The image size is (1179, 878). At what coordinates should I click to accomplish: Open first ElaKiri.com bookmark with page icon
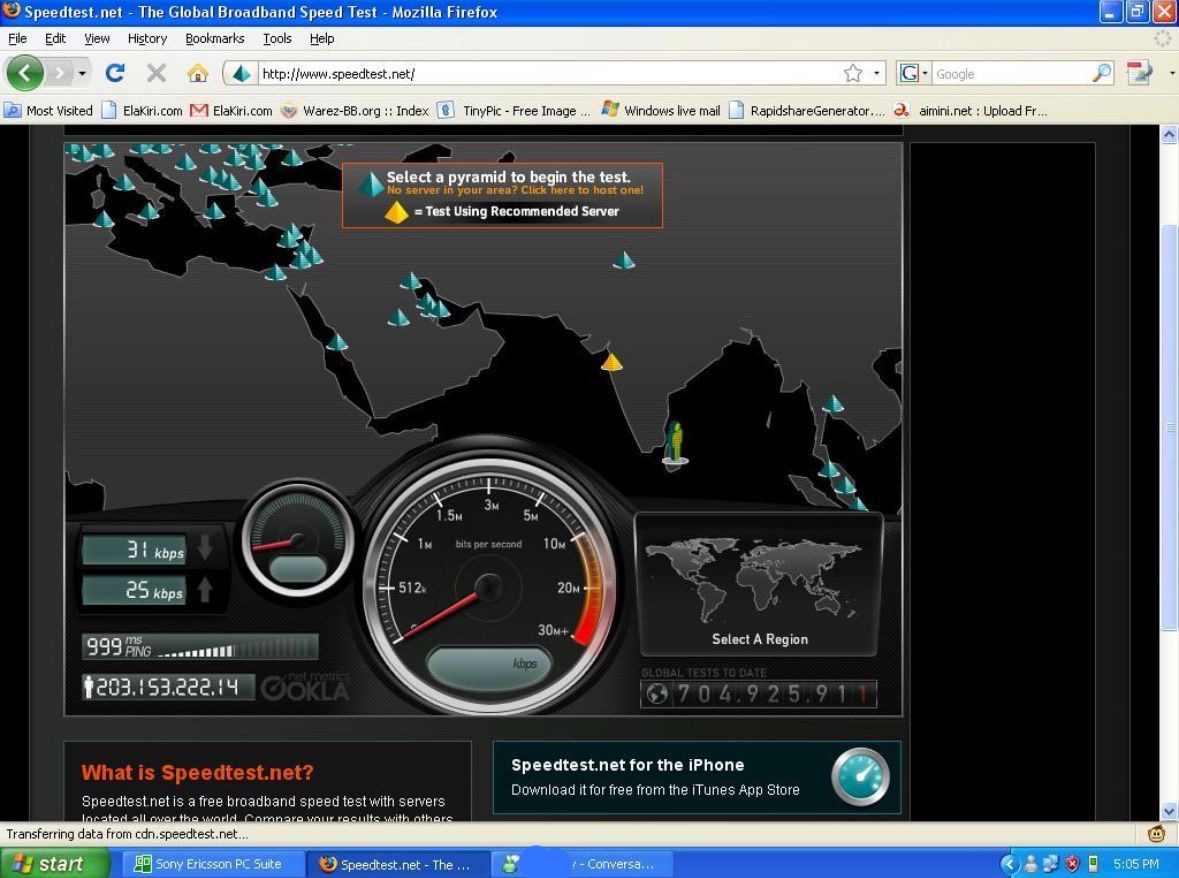[x=143, y=111]
